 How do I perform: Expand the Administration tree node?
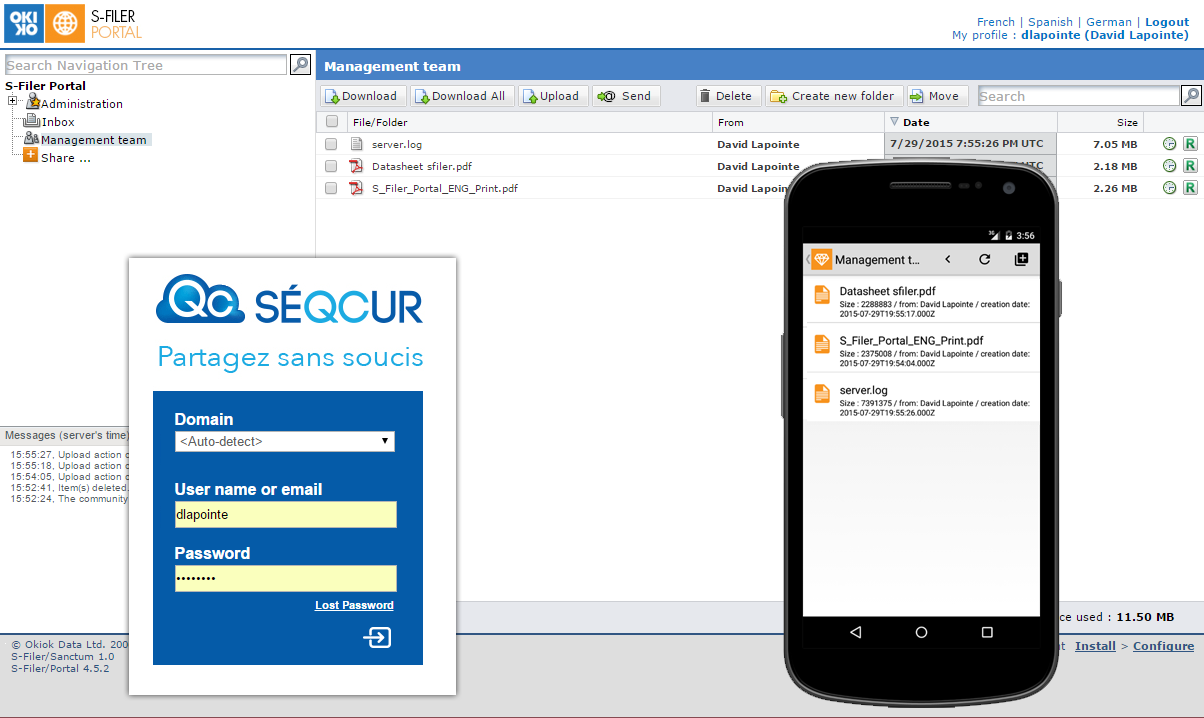[x=13, y=101]
